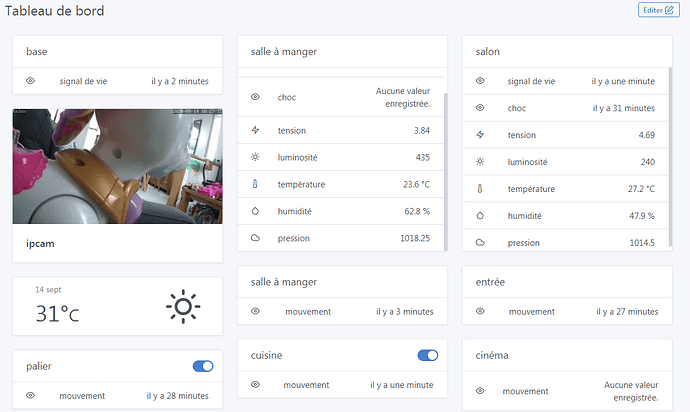
Task: Click the '1018.25' pressure value
Action: click(415, 238)
